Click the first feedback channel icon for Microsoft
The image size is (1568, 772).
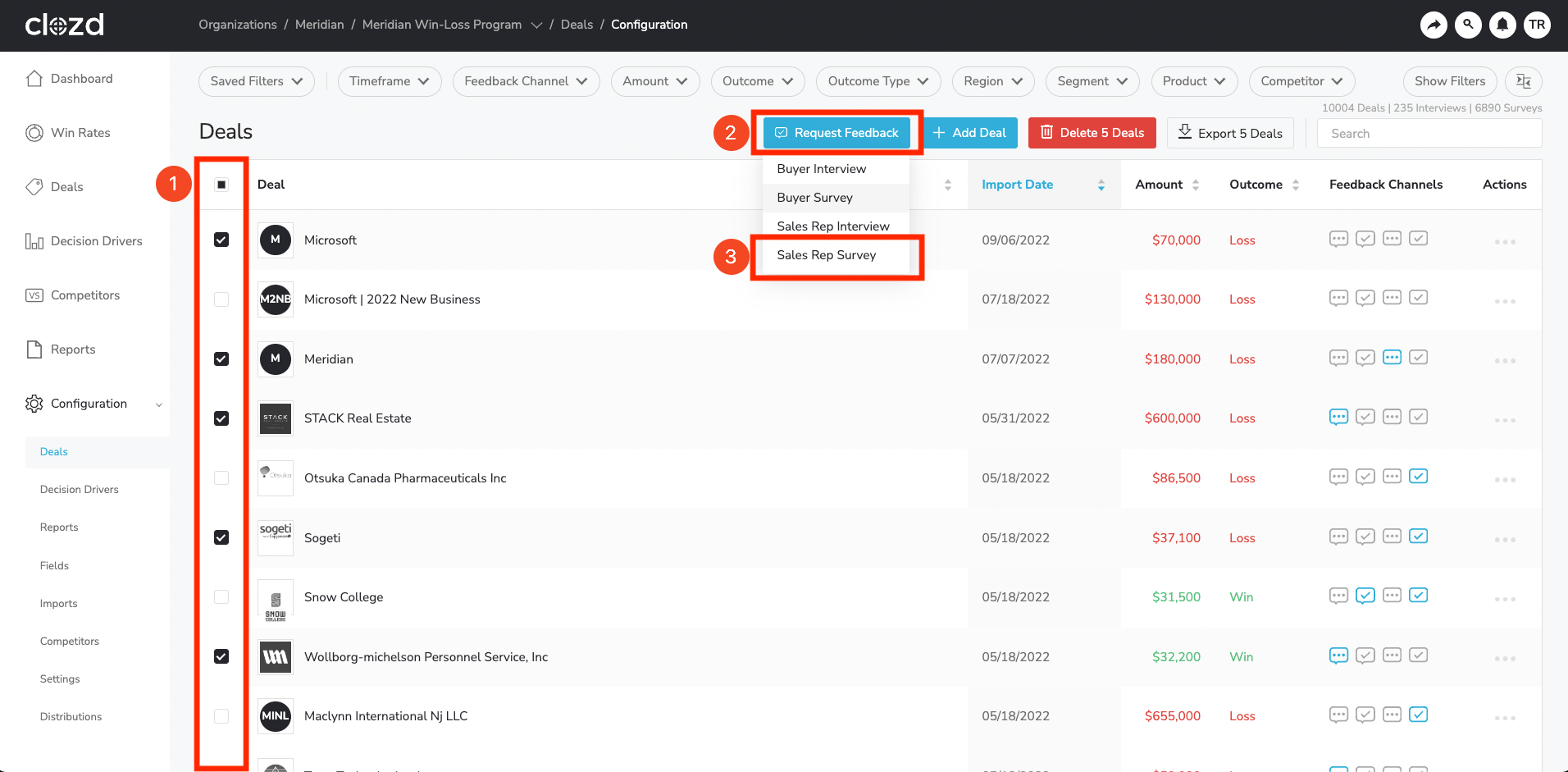tap(1338, 239)
